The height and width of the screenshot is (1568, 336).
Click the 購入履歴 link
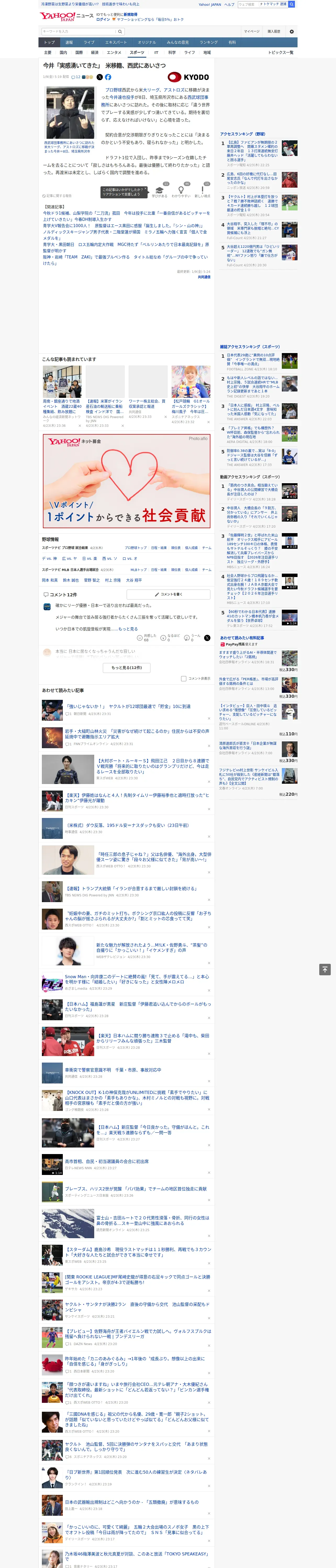coord(274,32)
